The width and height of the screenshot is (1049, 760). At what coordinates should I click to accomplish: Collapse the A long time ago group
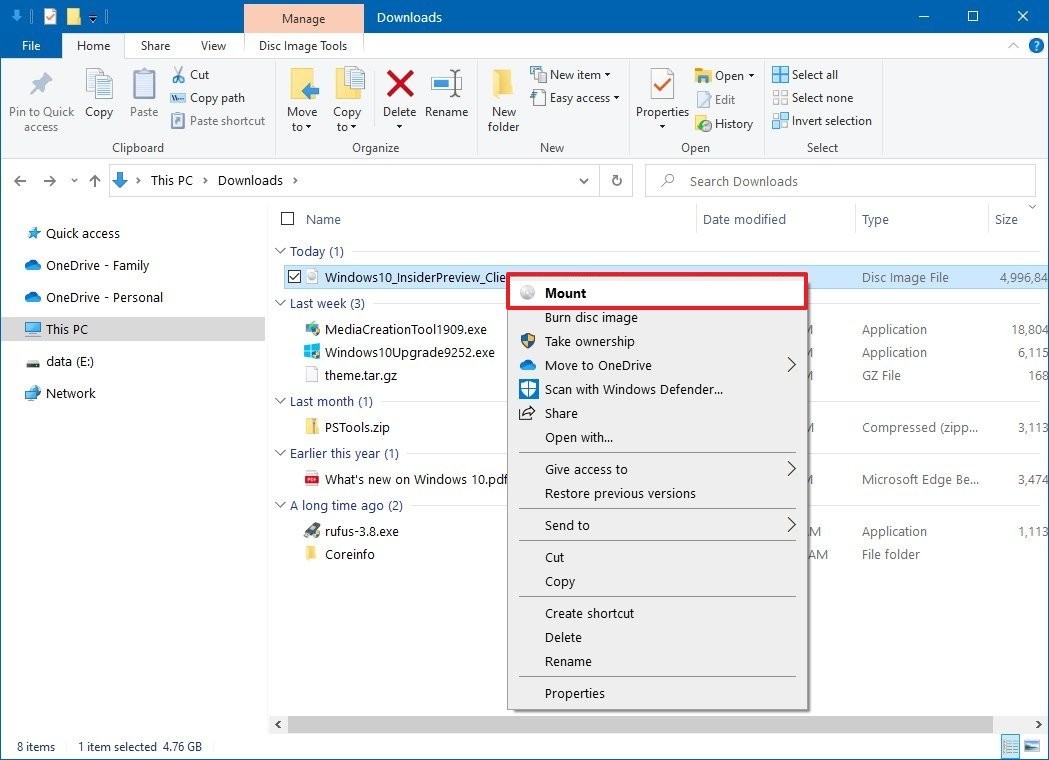(x=280, y=505)
